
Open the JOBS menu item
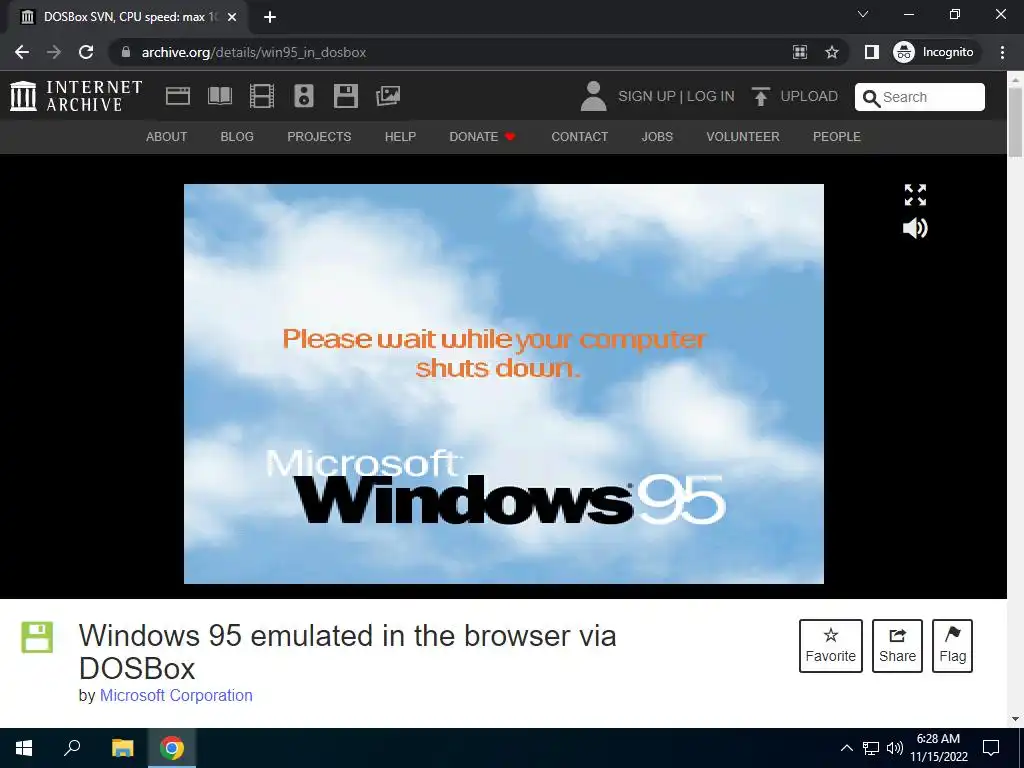(657, 136)
